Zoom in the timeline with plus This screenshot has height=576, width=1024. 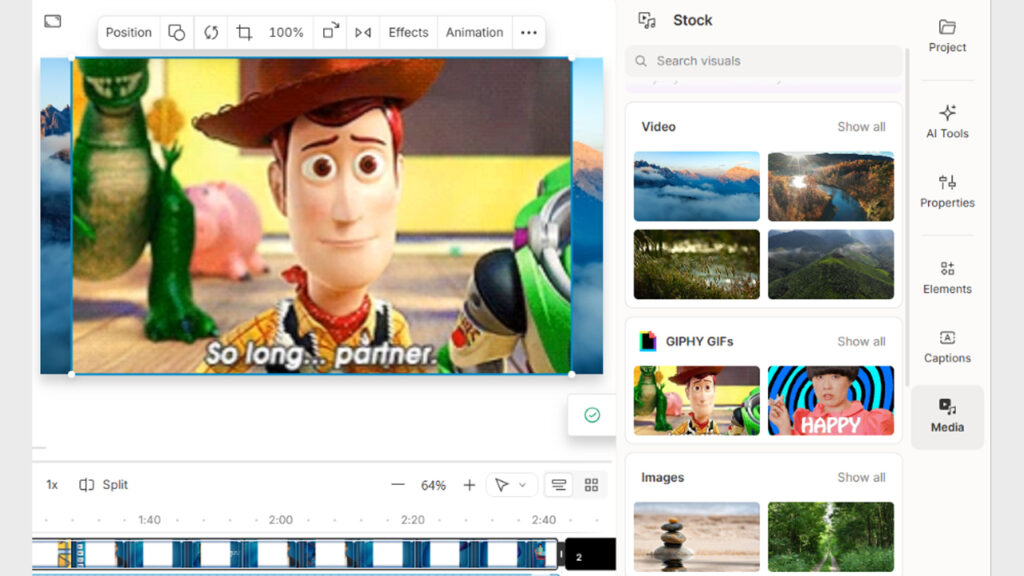coord(469,485)
